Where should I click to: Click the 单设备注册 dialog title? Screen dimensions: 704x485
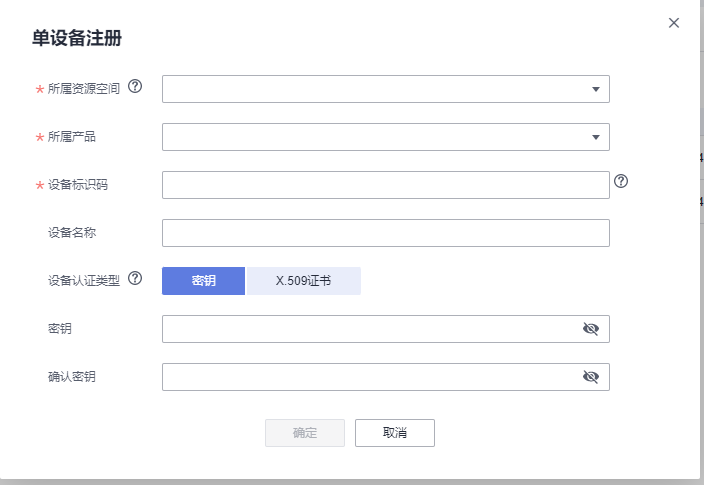click(77, 39)
